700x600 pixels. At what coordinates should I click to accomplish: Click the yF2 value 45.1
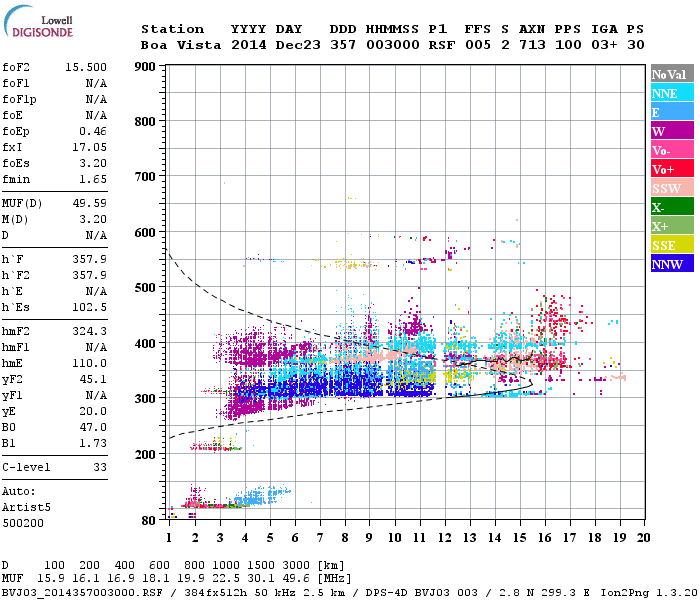93,379
